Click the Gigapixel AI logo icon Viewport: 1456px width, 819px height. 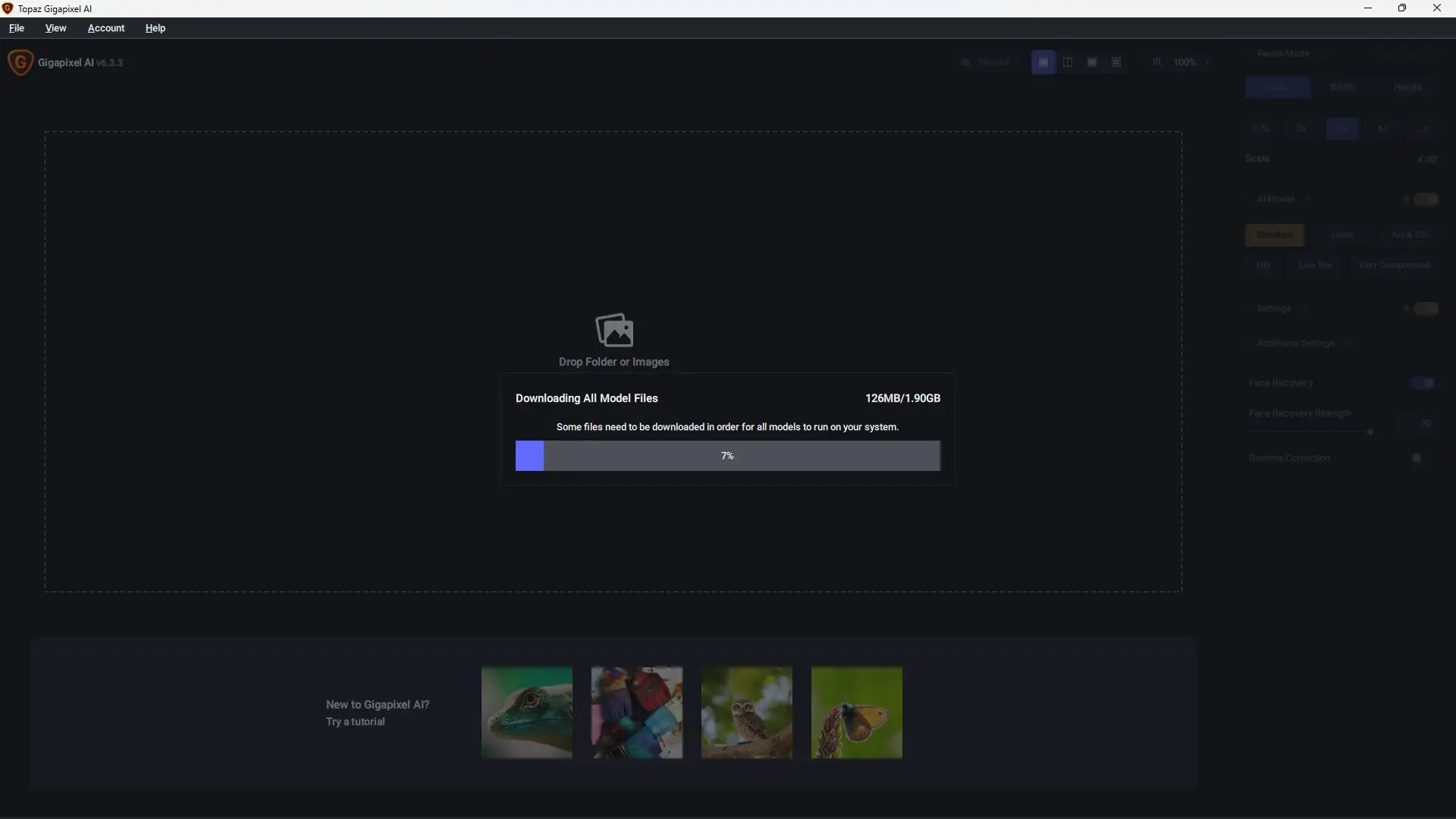click(x=20, y=62)
